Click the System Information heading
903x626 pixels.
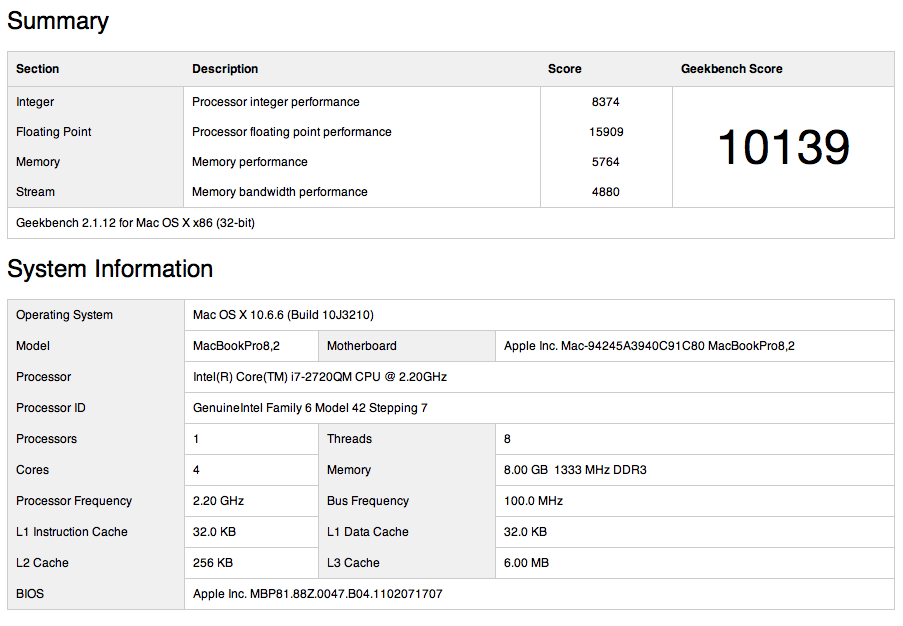[110, 269]
